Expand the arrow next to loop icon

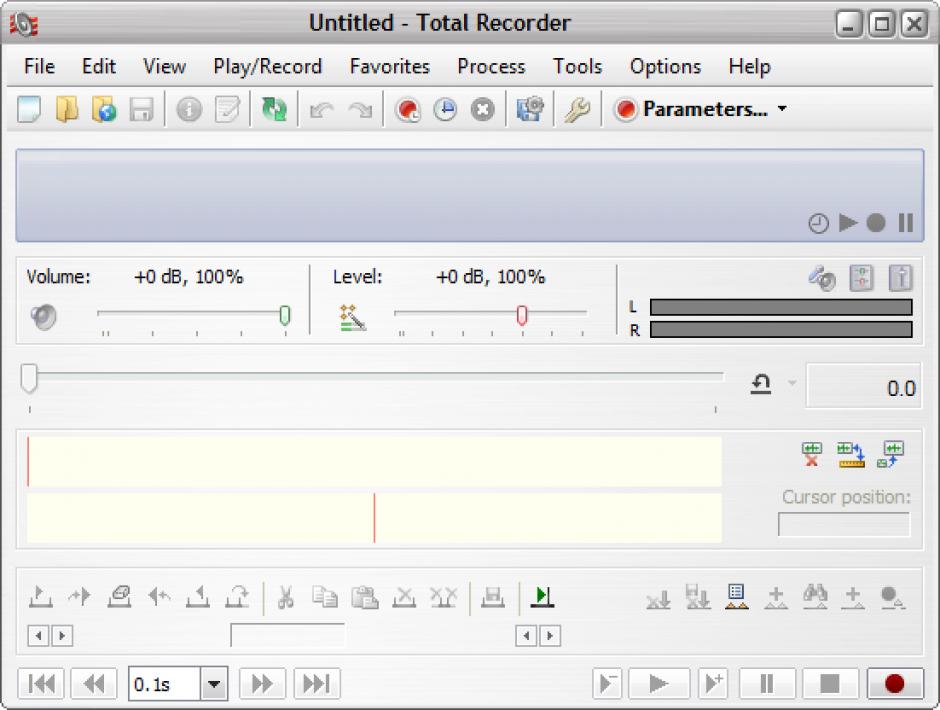792,384
